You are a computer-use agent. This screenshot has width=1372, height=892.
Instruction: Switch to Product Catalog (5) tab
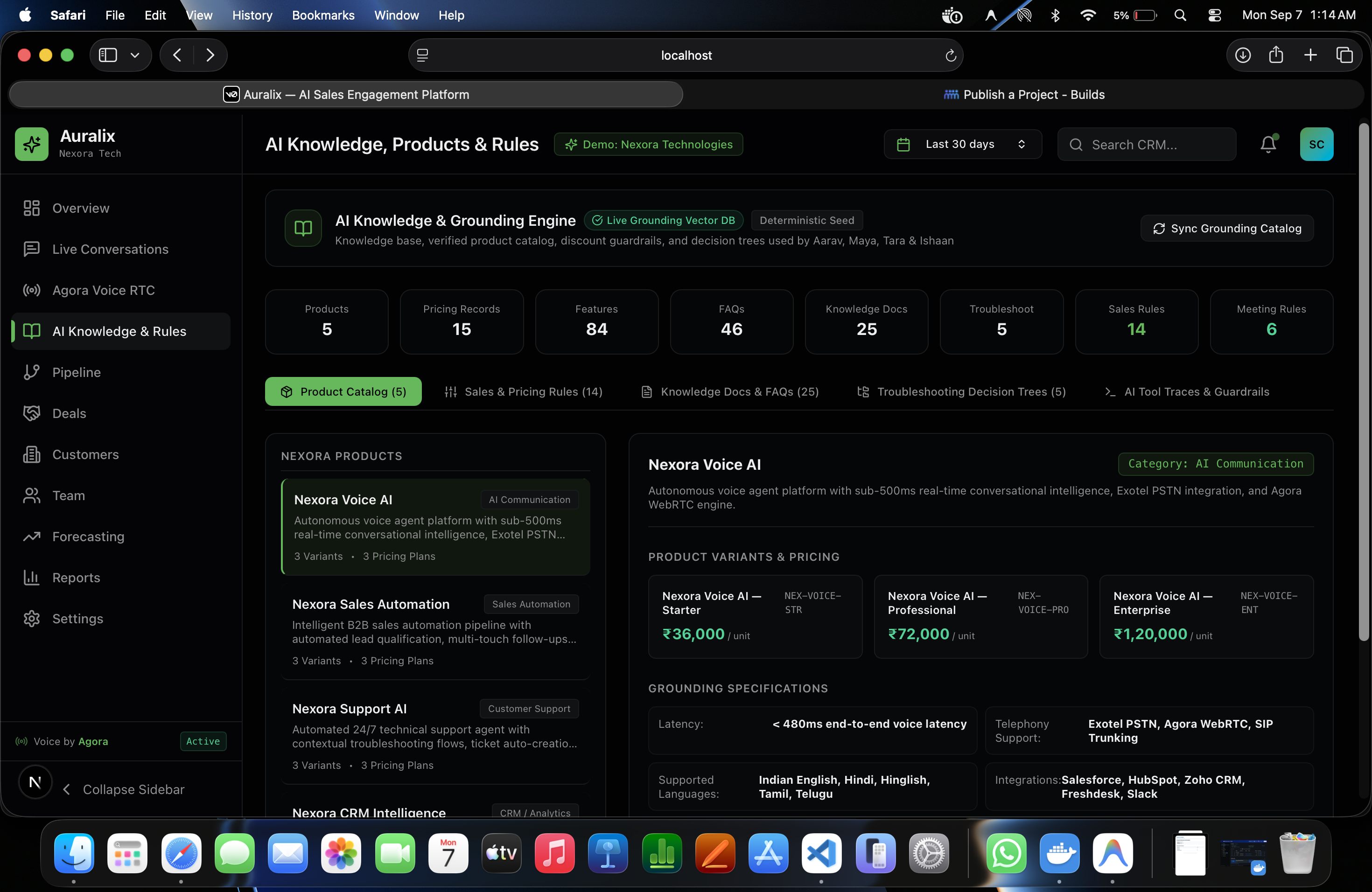pos(343,391)
